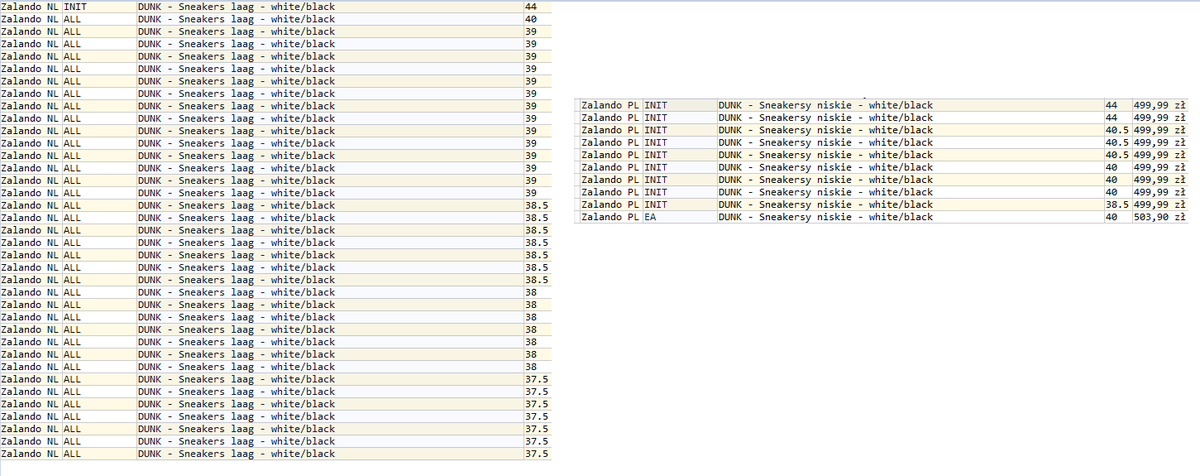Select the description cell of the PL EA row

point(910,217)
